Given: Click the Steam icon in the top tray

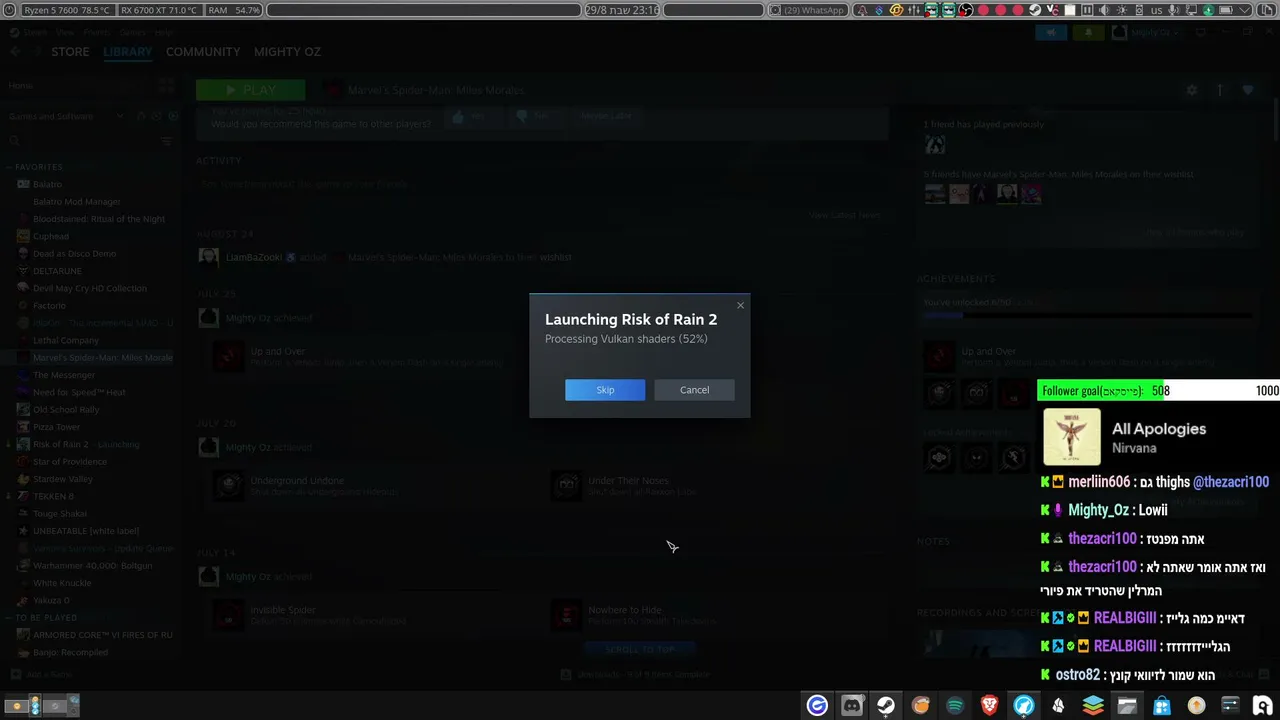Looking at the screenshot, I should pos(1035,10).
